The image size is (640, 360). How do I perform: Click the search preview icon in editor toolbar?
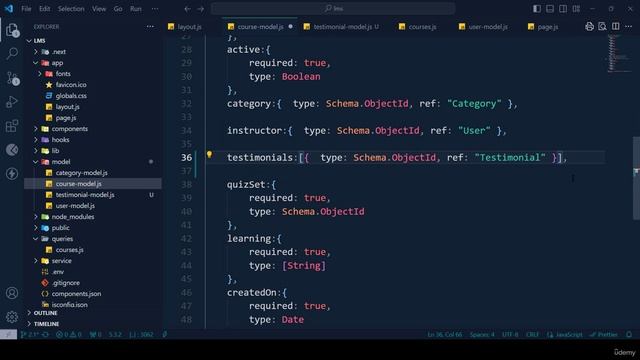(x=602, y=27)
